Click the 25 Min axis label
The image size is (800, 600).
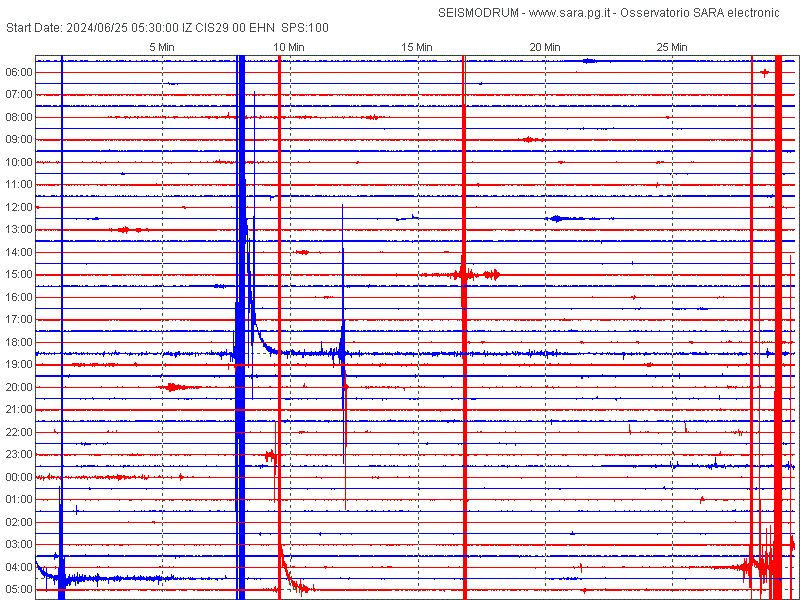click(x=672, y=47)
